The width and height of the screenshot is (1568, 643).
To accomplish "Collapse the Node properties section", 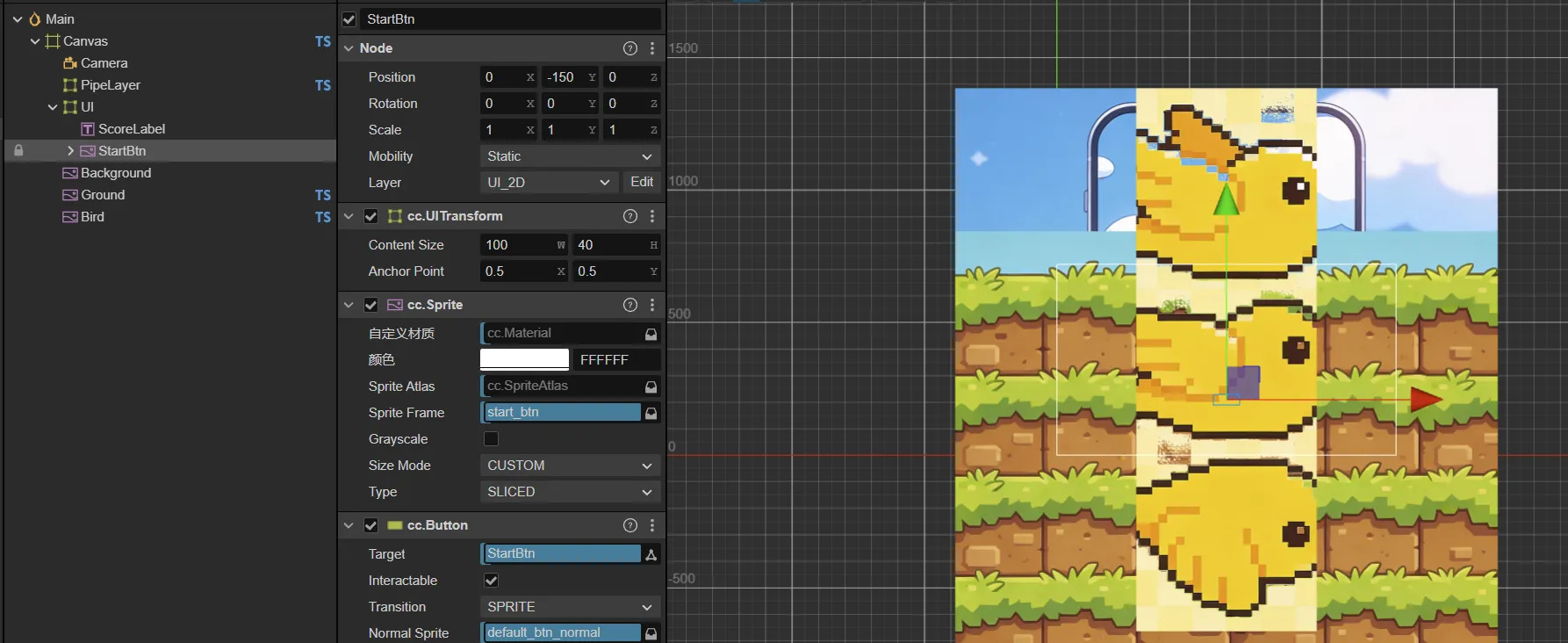I will coord(349,48).
